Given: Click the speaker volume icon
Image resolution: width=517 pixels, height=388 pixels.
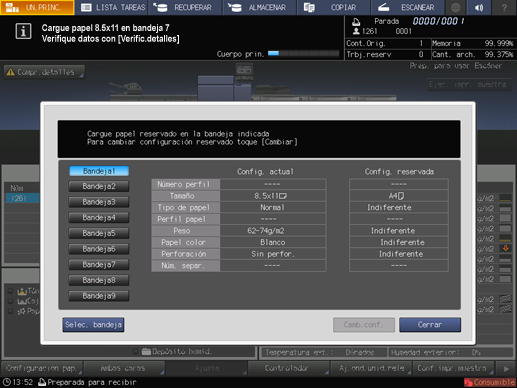Looking at the screenshot, I should coord(479,7).
